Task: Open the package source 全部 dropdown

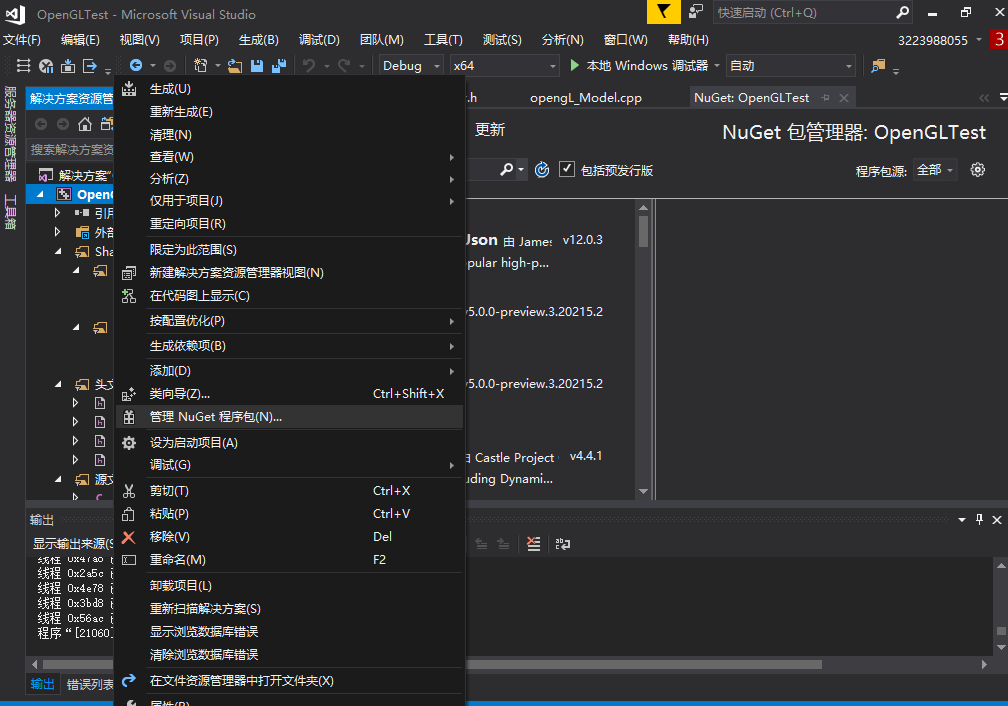Action: pos(935,170)
